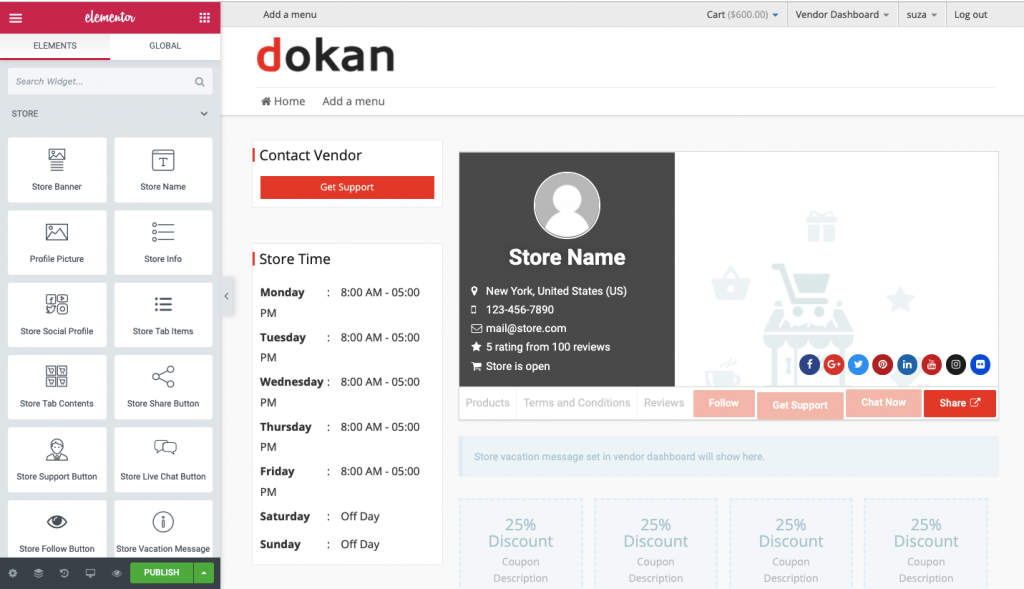Open the Elementor hamburger menu
This screenshot has width=1024, height=589.
click(16, 18)
